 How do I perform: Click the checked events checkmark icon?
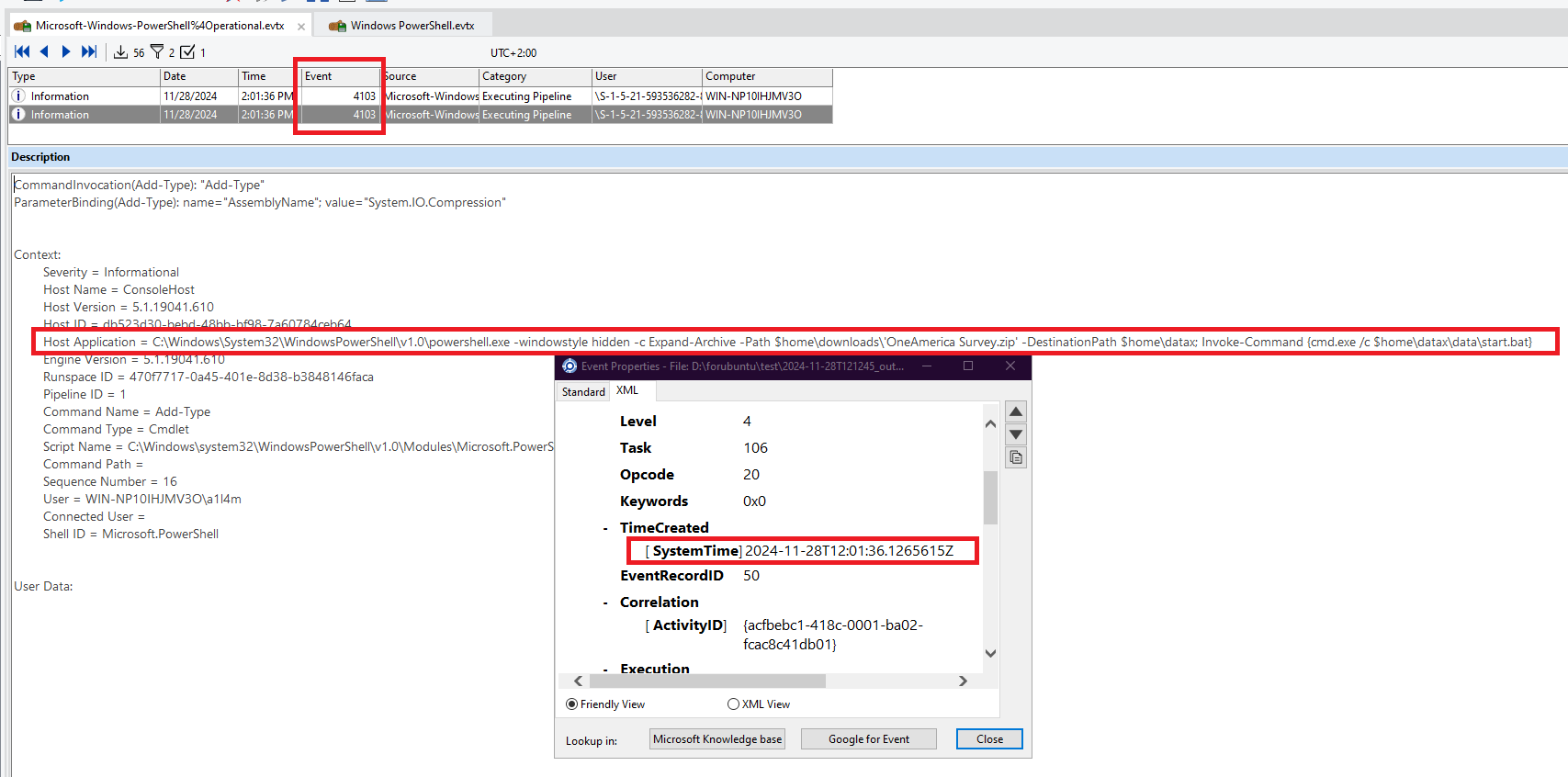point(187,52)
